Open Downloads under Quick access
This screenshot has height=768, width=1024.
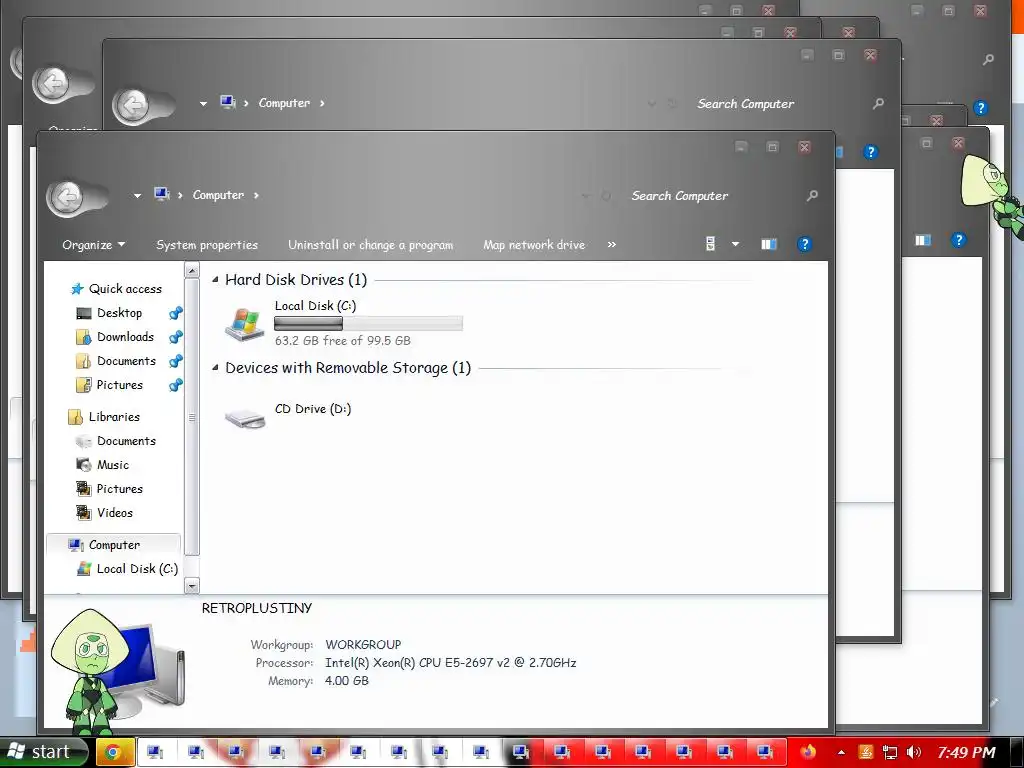pyautogui.click(x=125, y=337)
